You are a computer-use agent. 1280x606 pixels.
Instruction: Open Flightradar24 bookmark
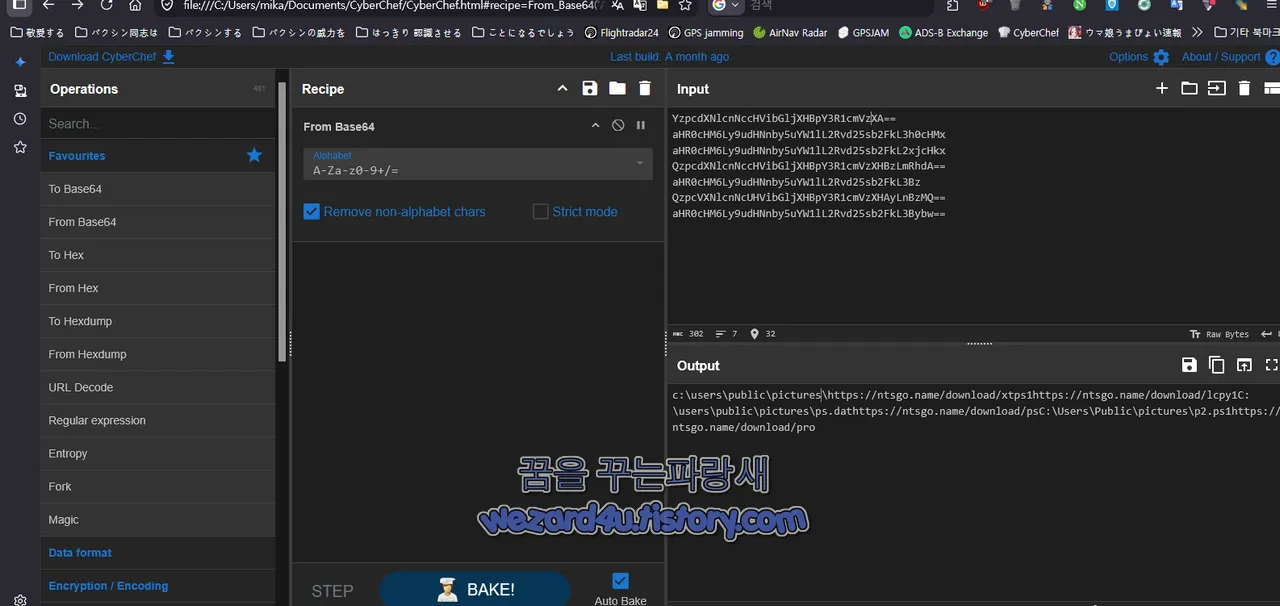tap(621, 33)
